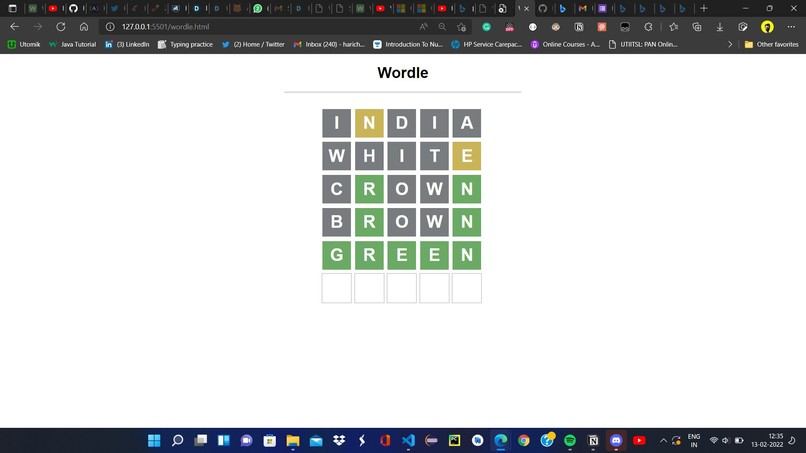Open the (2) Home / Twitter bookmark
Image resolution: width=806 pixels, height=453 pixels.
(x=253, y=44)
